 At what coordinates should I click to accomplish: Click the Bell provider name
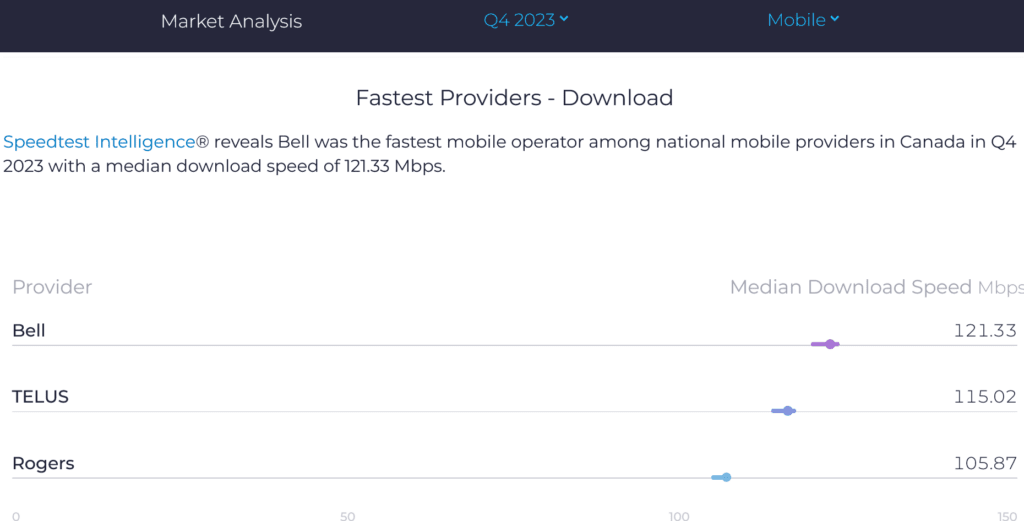click(x=29, y=331)
